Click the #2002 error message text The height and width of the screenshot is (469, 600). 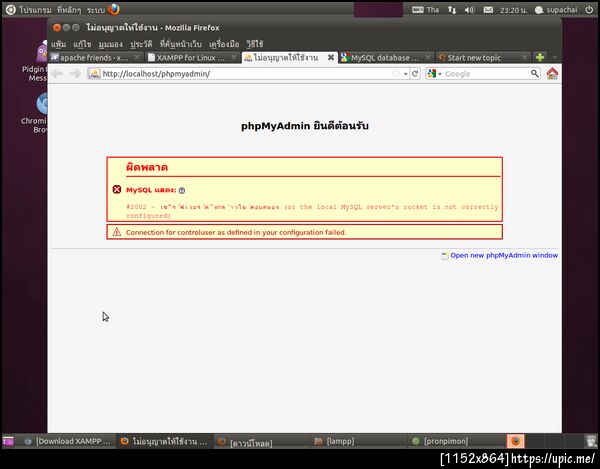[312, 211]
